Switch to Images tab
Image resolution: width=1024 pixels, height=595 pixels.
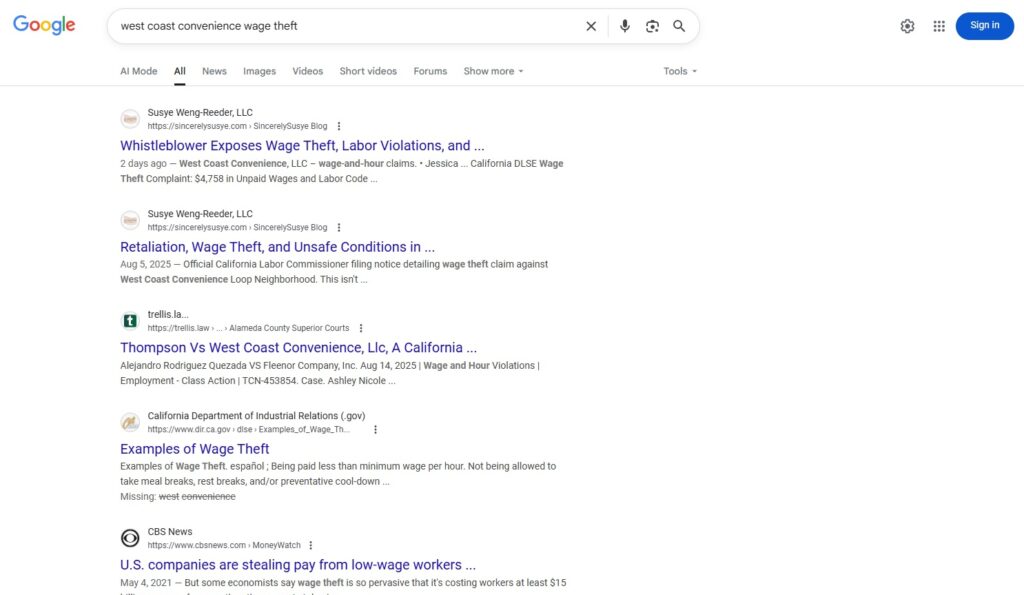pyautogui.click(x=259, y=71)
